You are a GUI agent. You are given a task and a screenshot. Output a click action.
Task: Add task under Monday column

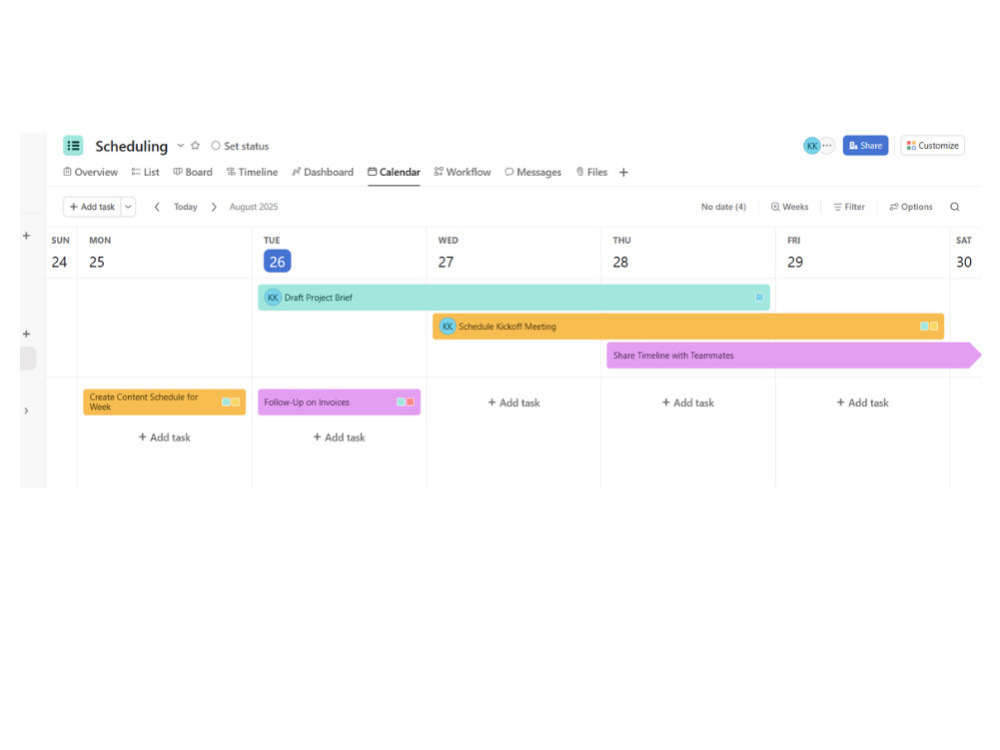click(x=165, y=438)
